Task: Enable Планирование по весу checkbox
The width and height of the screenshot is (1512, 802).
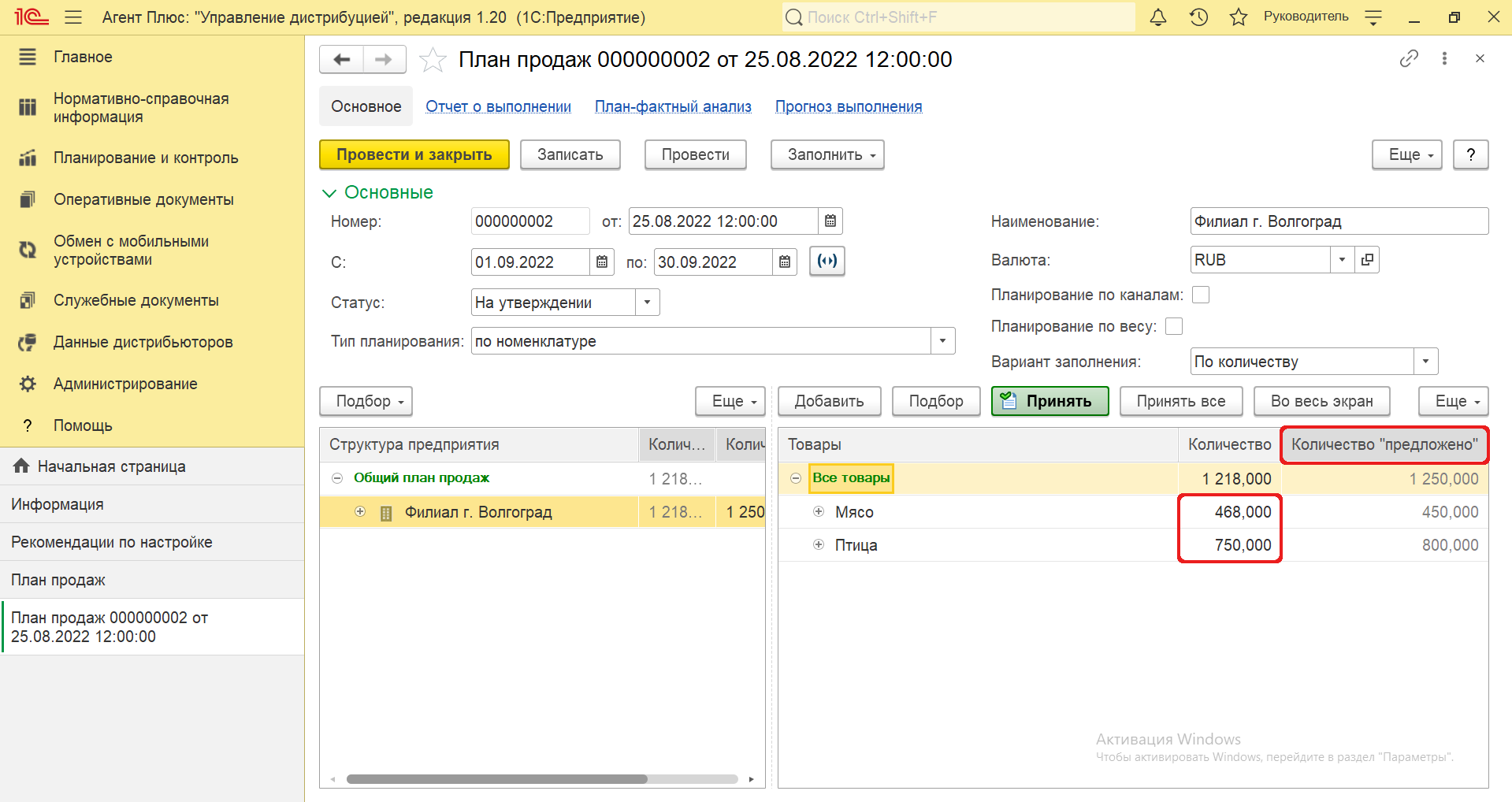Action: [x=1174, y=326]
